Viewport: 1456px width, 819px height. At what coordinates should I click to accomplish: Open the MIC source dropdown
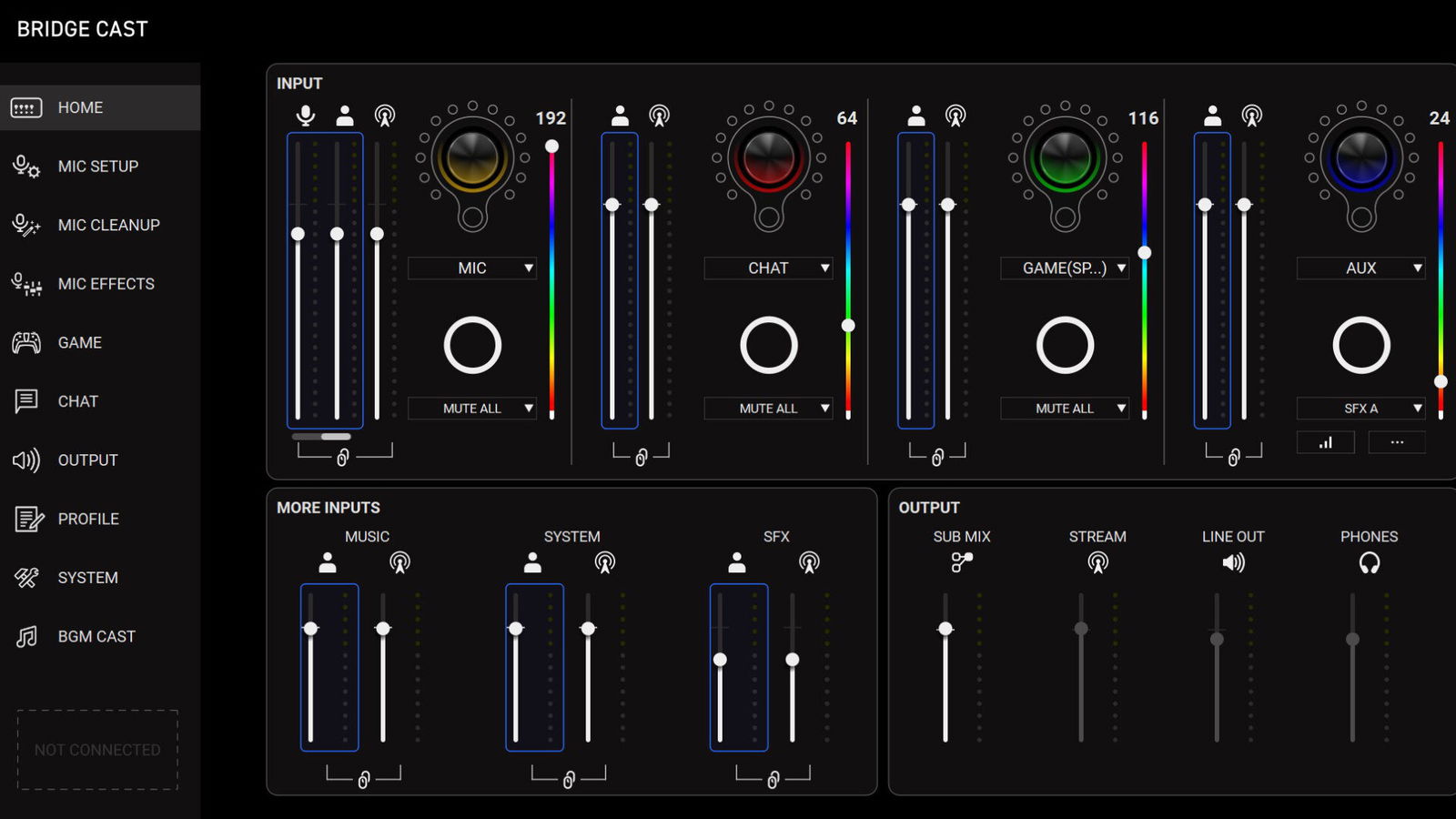tap(472, 268)
